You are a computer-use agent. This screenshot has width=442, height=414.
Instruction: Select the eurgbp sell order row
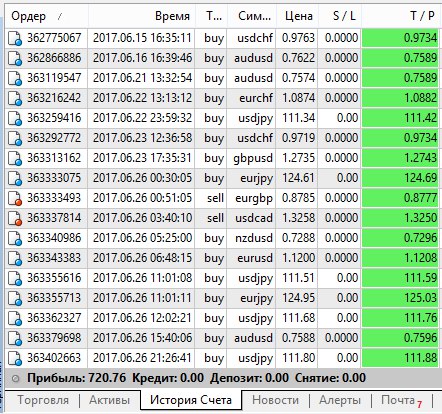coord(223,198)
